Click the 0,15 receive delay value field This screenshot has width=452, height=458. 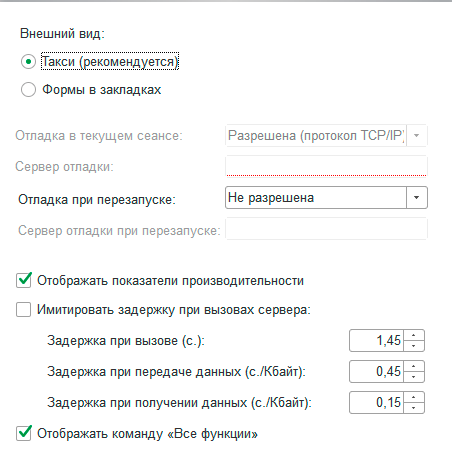click(x=376, y=403)
